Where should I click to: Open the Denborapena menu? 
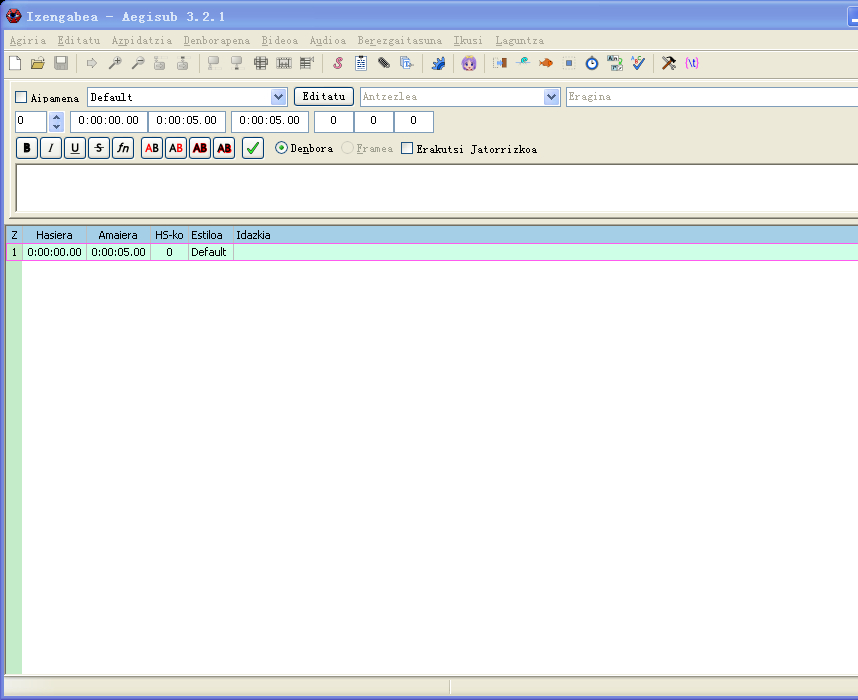pyautogui.click(x=217, y=41)
